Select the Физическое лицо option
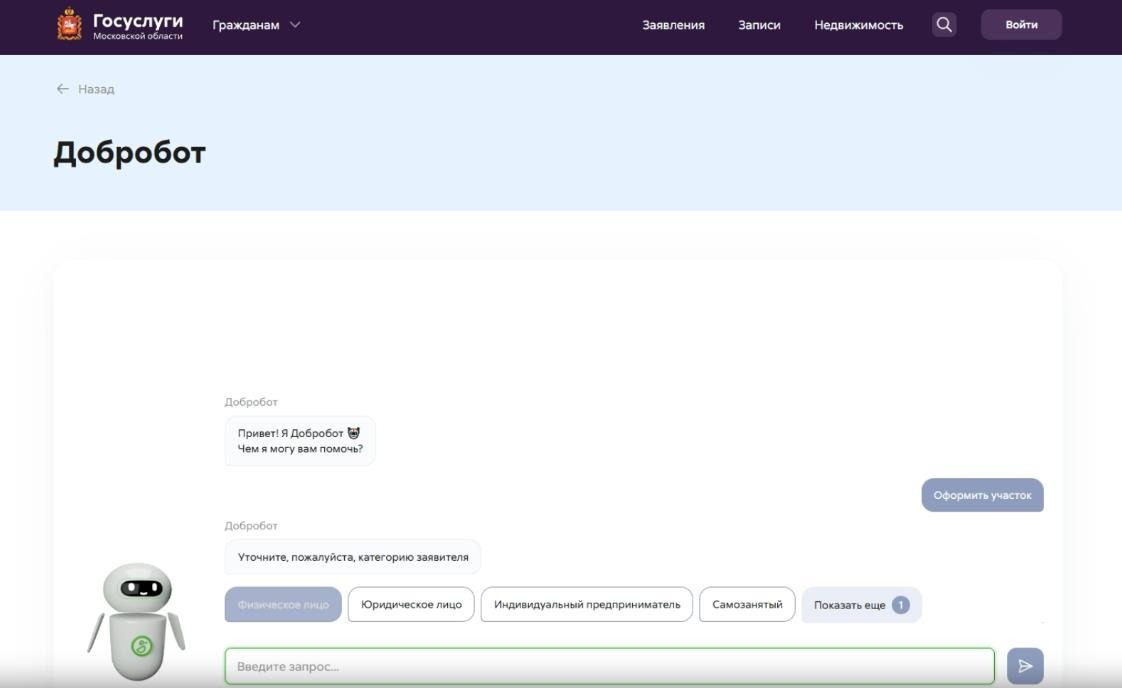The image size is (1122, 688). (283, 605)
